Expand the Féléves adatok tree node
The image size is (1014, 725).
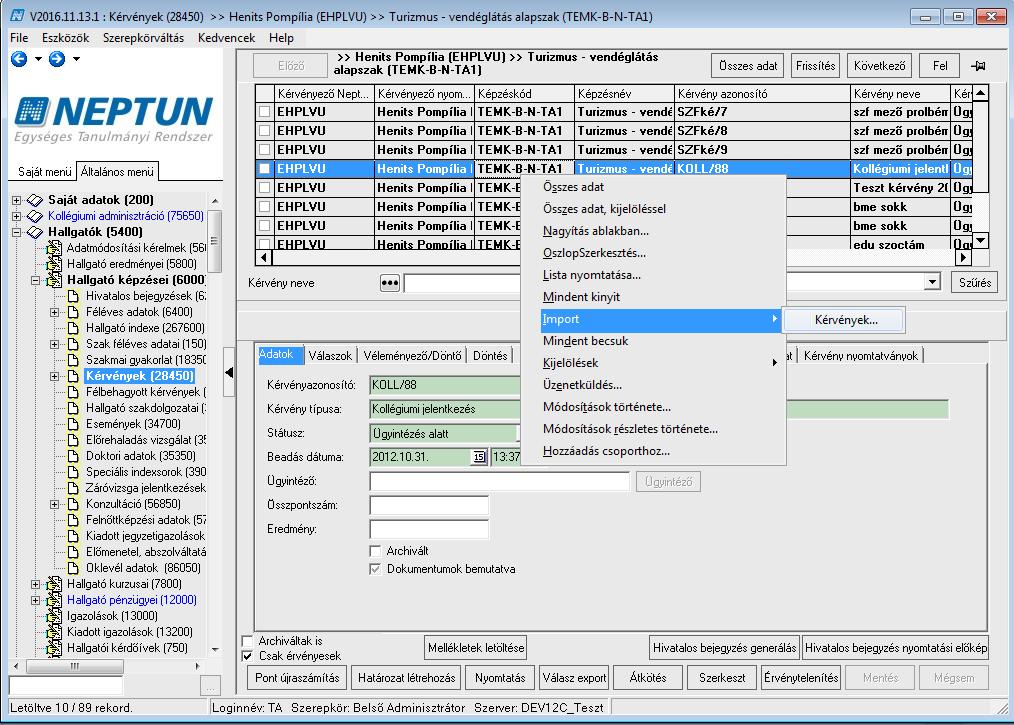[x=55, y=312]
